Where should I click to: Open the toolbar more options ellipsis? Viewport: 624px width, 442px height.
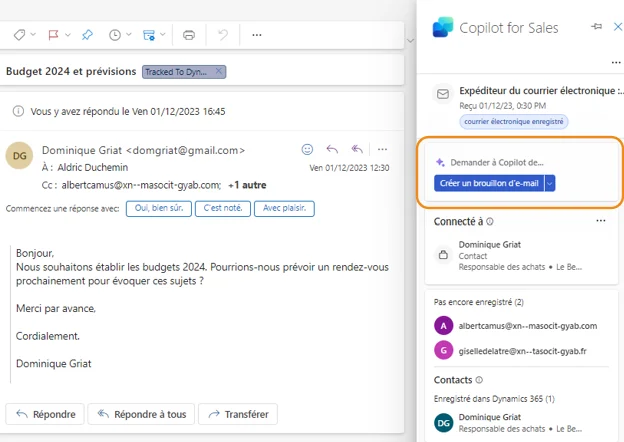pyautogui.click(x=257, y=35)
